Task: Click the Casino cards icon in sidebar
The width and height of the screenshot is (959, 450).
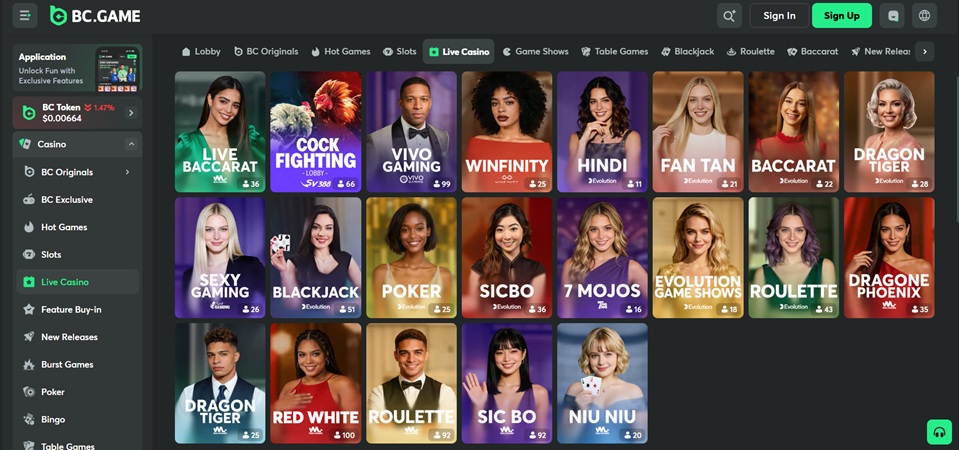Action: [x=25, y=144]
